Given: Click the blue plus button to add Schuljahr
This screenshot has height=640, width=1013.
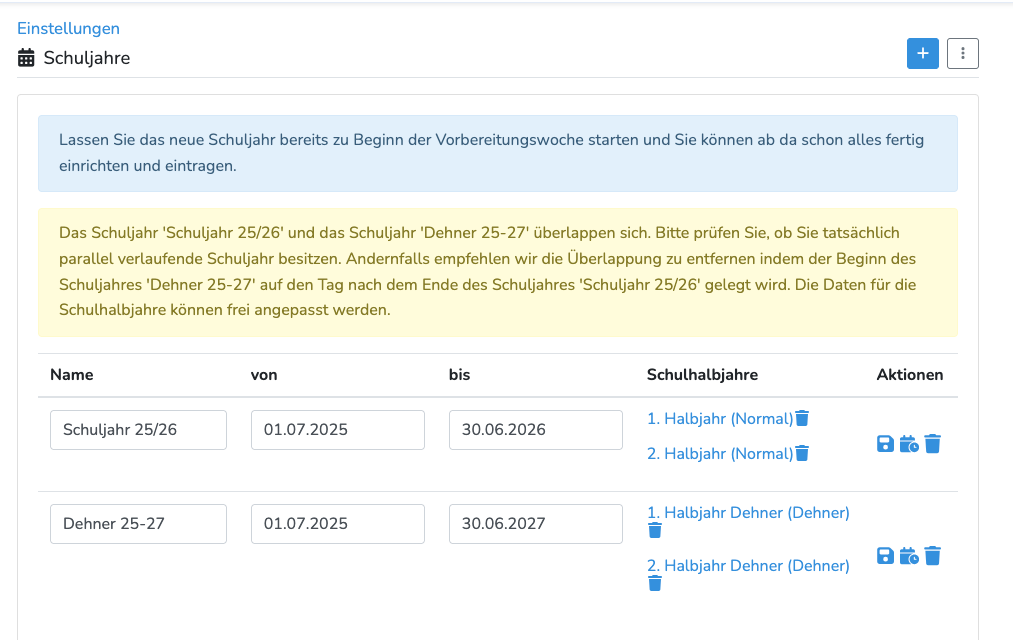Looking at the screenshot, I should (922, 54).
